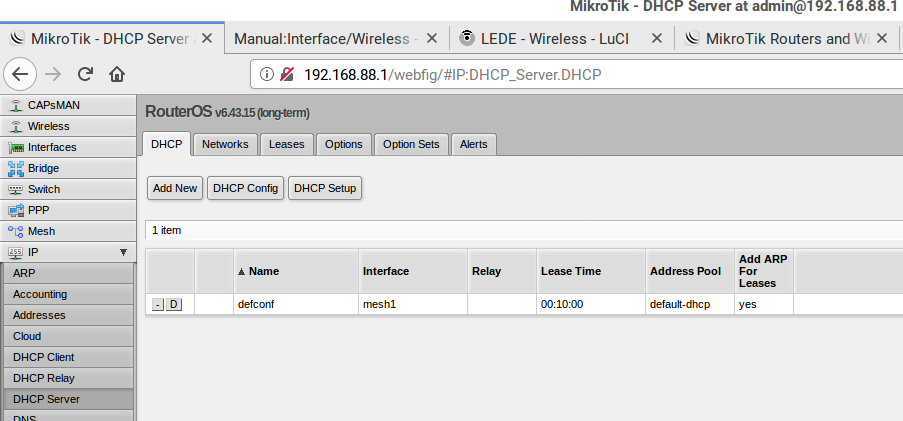Close the MikroTik DHCP Server browser tab
Screen dimensions: 903x421
point(208,39)
